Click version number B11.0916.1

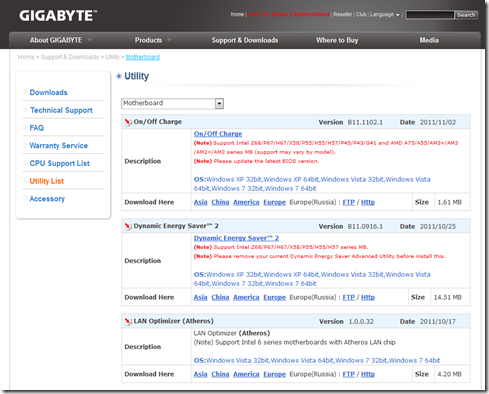click(x=365, y=227)
